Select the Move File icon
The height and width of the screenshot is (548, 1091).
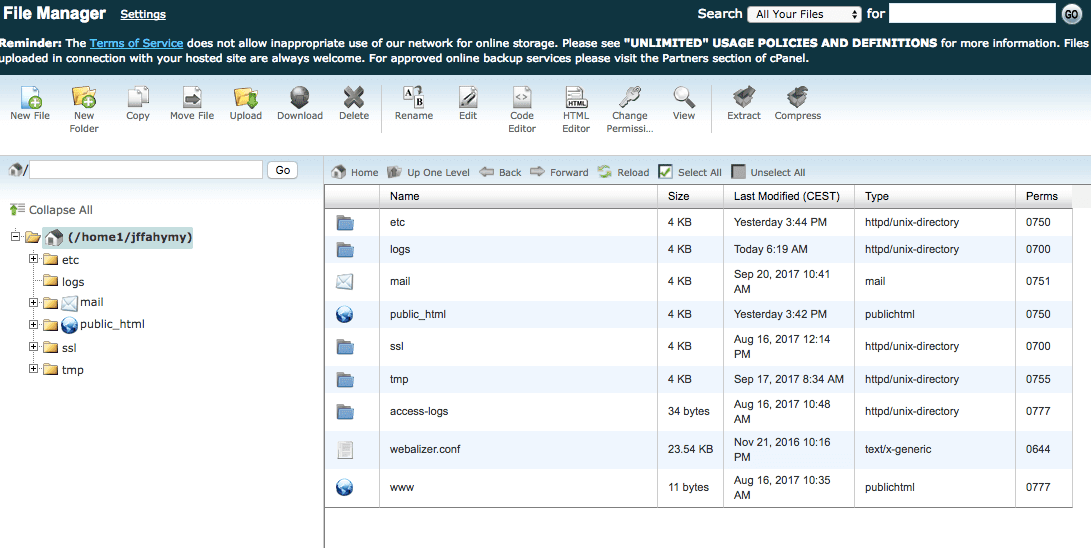(x=191, y=98)
